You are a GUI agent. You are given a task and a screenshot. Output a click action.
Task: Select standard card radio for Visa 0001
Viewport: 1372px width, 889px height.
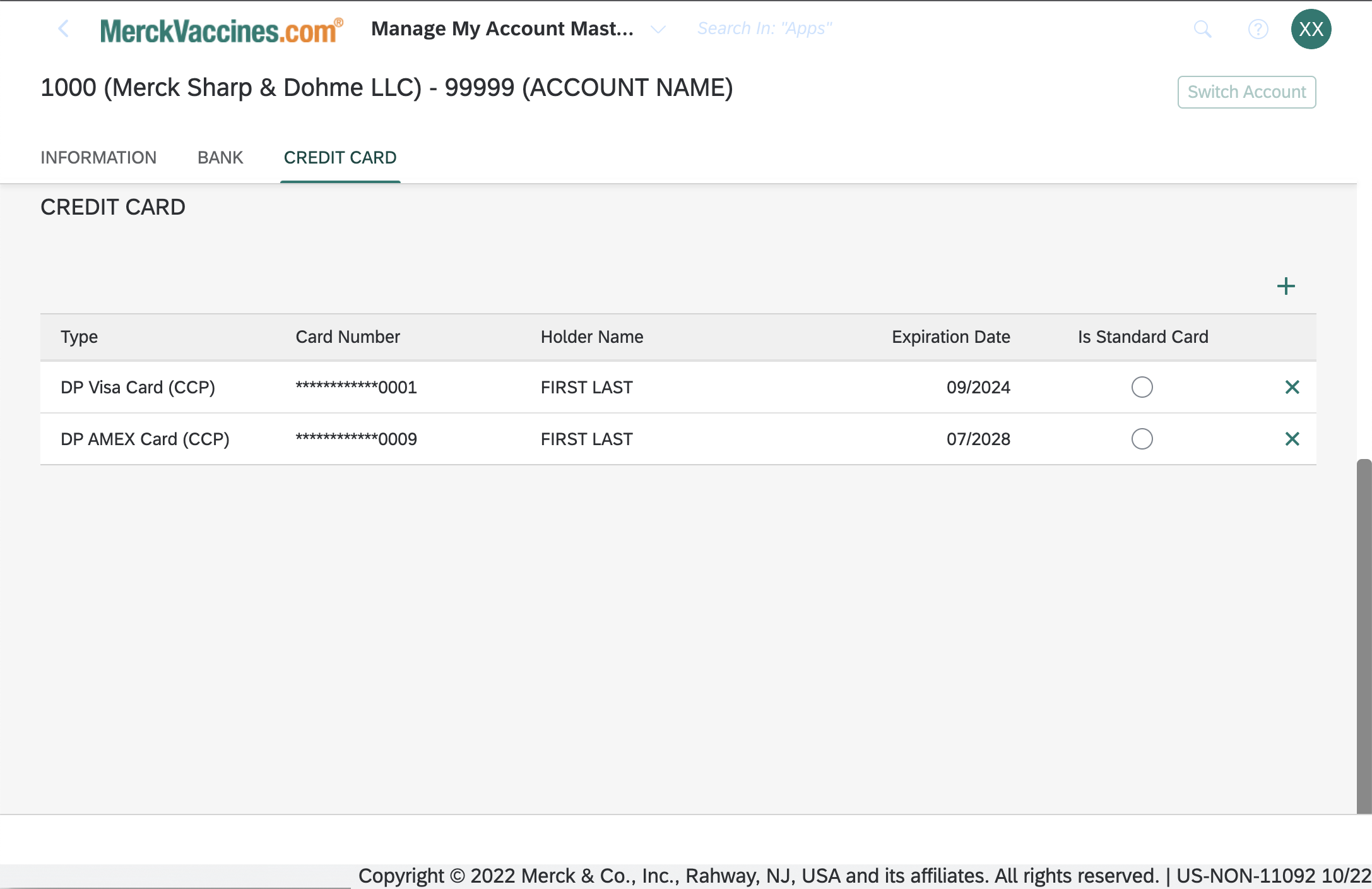click(1142, 386)
